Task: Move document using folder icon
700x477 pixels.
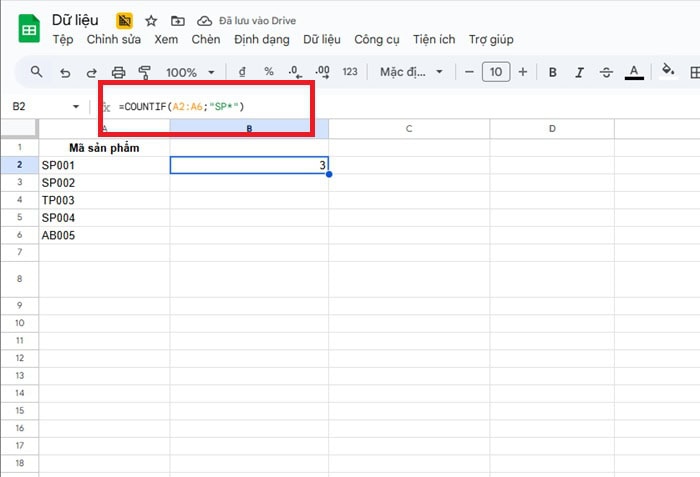Action: point(177,20)
